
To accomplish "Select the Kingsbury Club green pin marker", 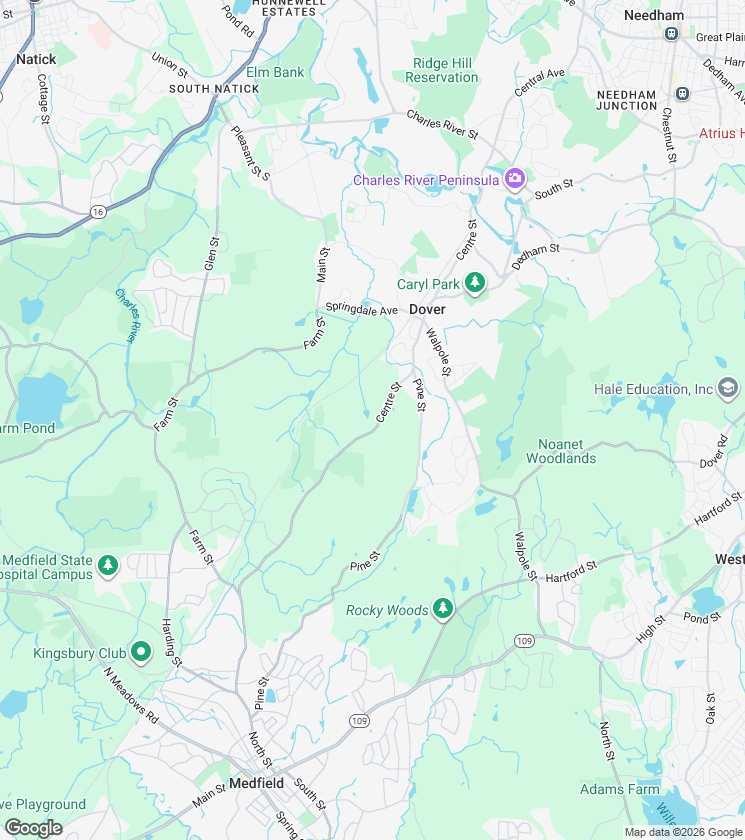I will pyautogui.click(x=141, y=652).
